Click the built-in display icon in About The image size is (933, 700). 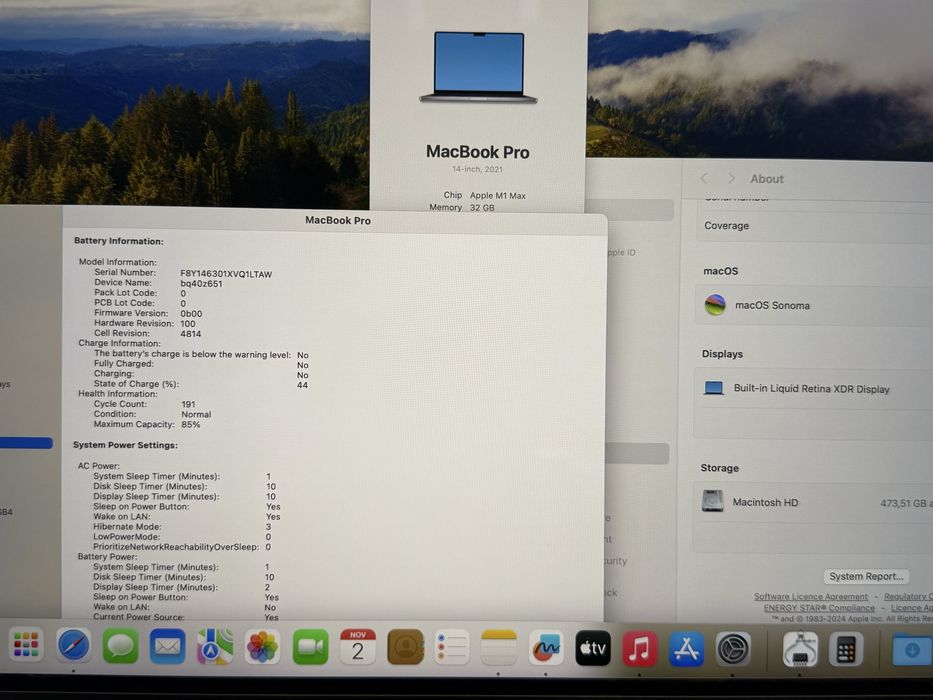click(713, 388)
